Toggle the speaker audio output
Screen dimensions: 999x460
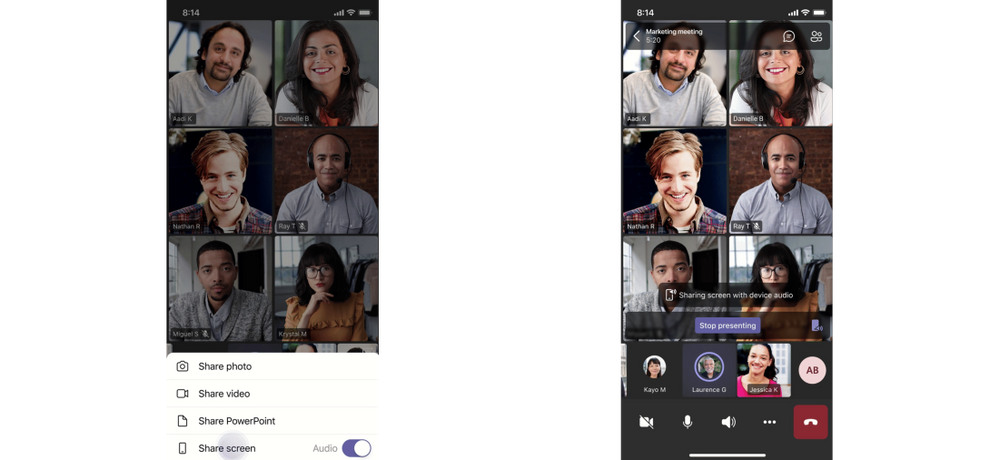(728, 422)
